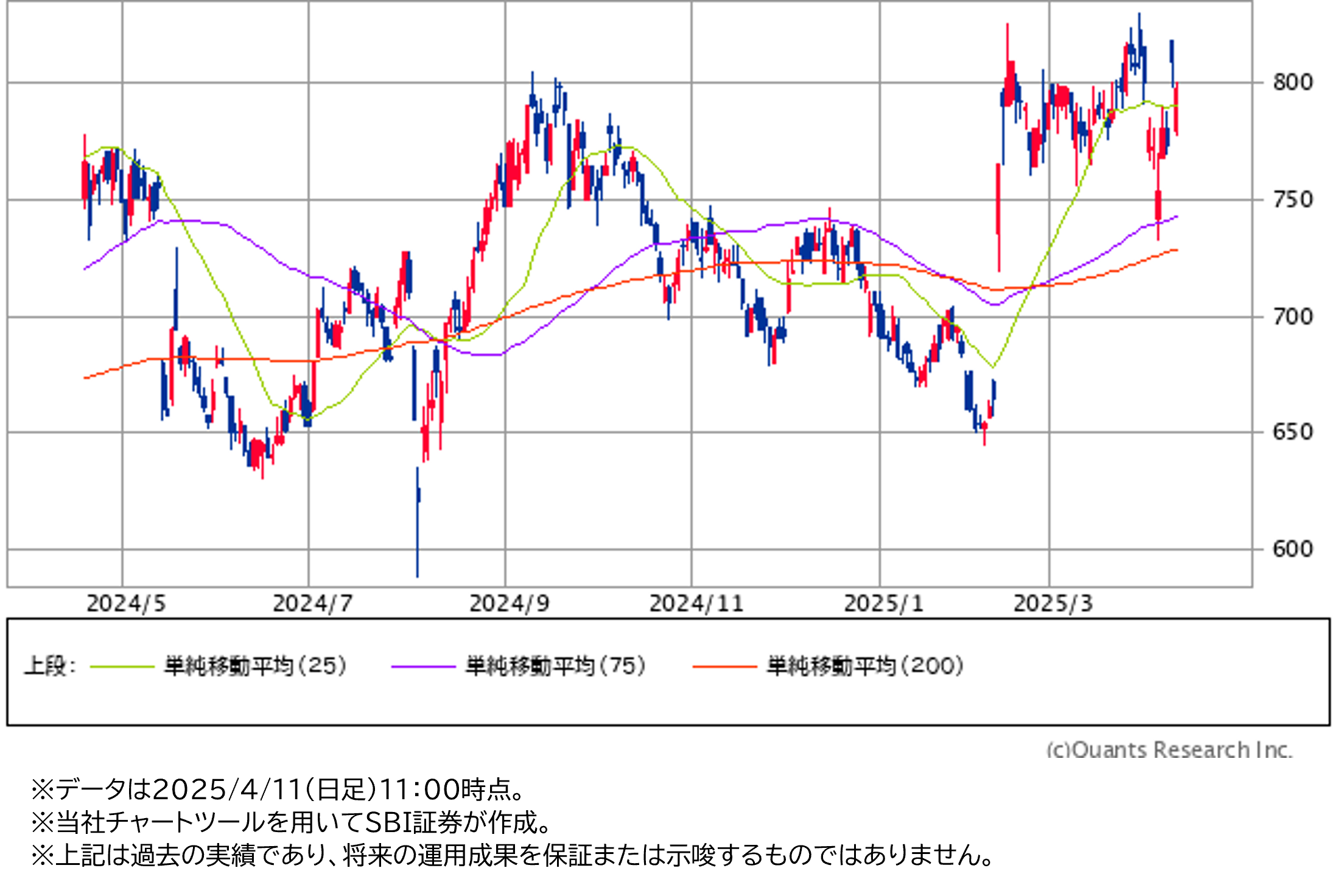Click the 700 price axis label

[x=1292, y=317]
